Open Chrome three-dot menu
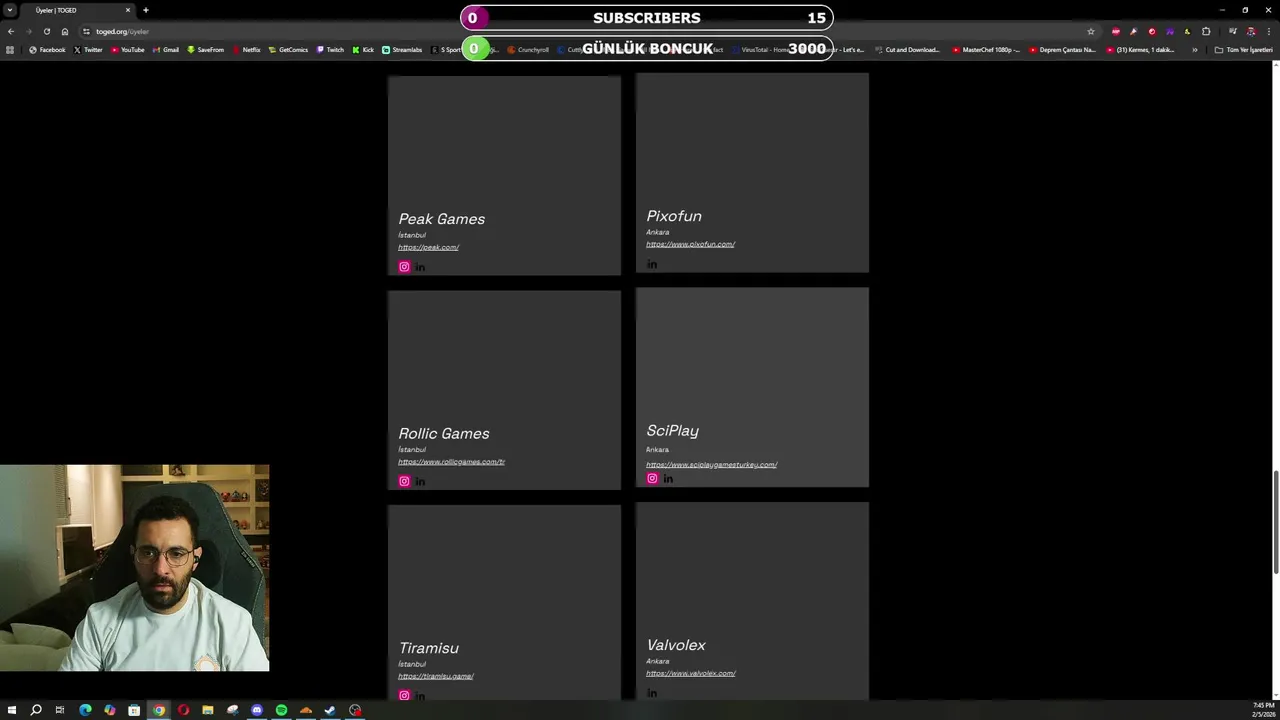The image size is (1280, 720). click(1268, 31)
